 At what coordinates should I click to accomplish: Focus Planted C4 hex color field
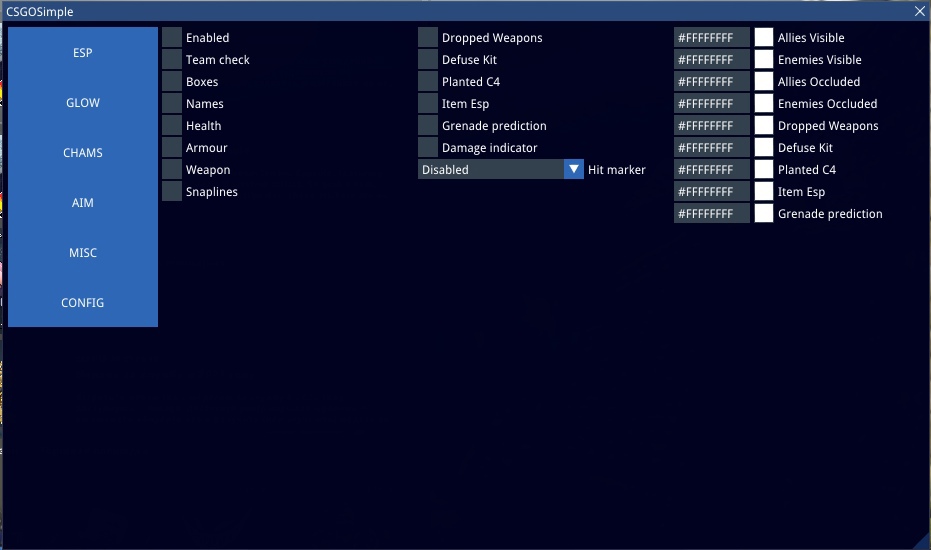click(x=712, y=169)
